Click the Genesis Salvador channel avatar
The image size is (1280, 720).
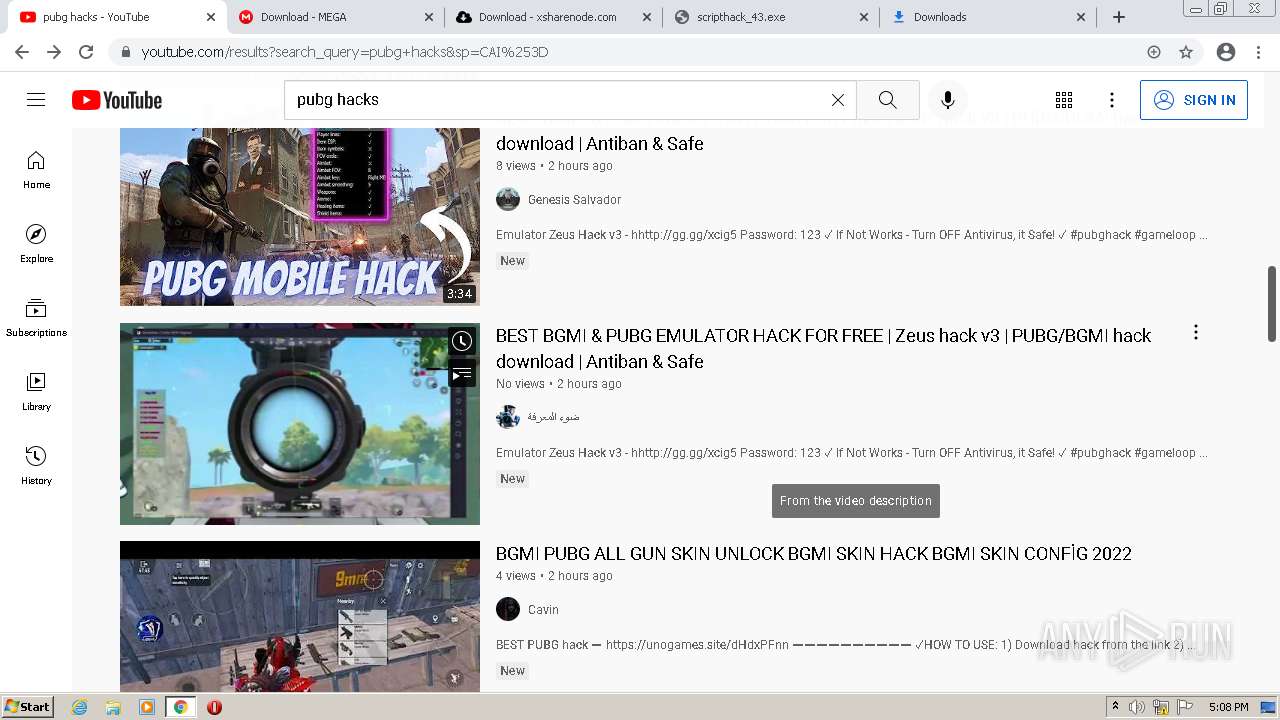pos(508,199)
